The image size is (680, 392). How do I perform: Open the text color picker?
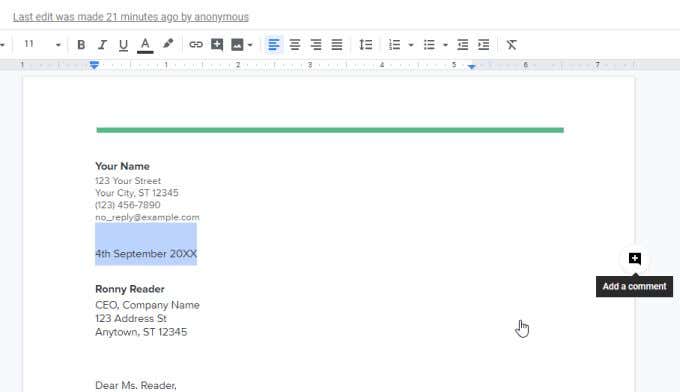(145, 45)
